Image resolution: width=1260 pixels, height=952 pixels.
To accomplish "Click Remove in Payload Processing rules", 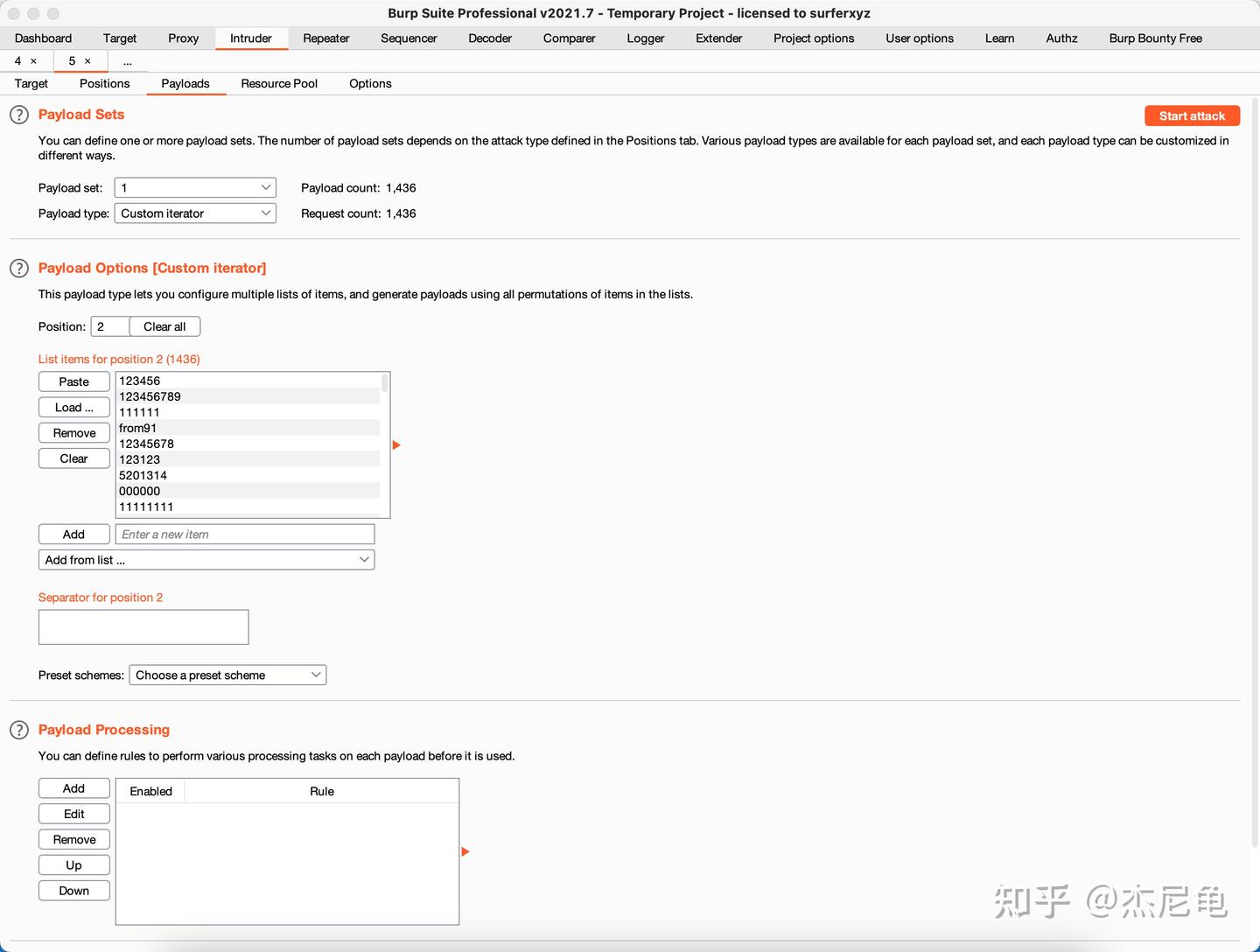I will [x=74, y=840].
